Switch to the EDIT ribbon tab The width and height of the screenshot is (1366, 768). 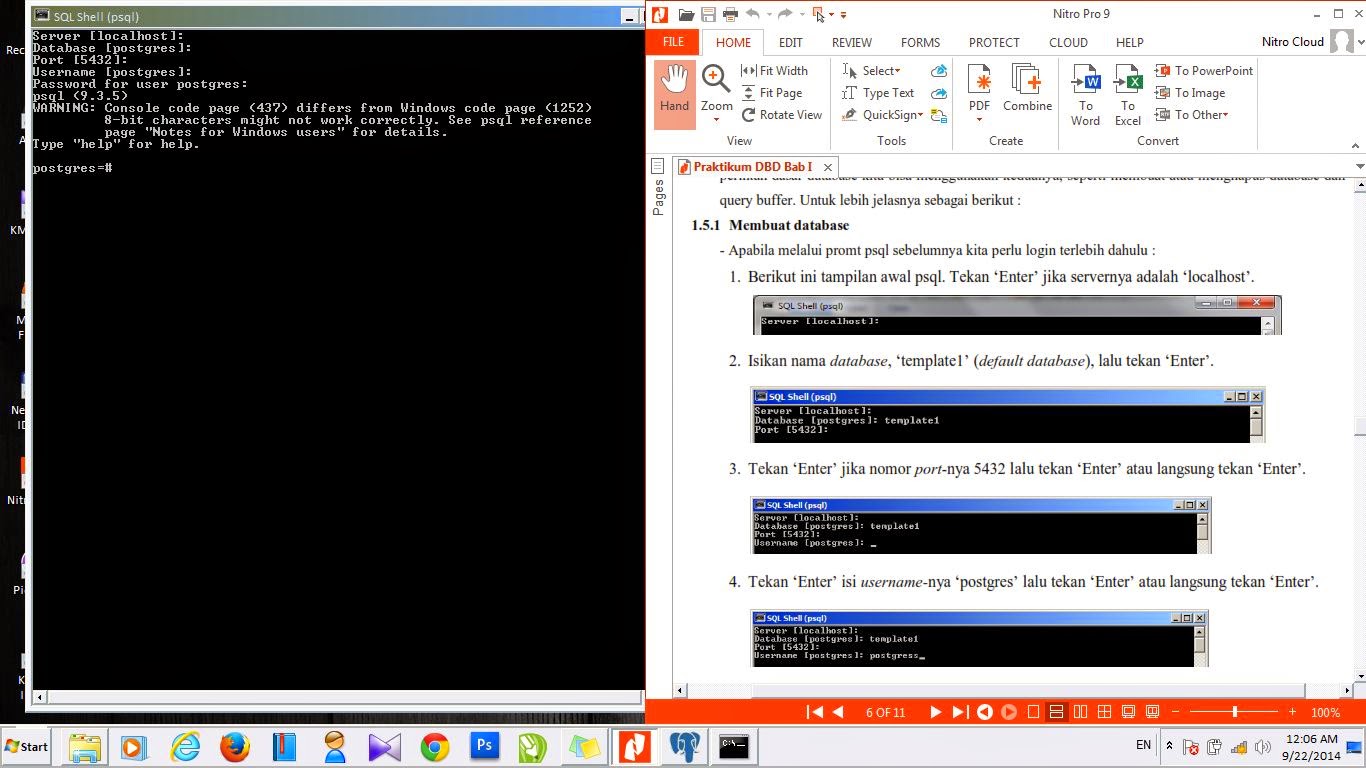791,43
